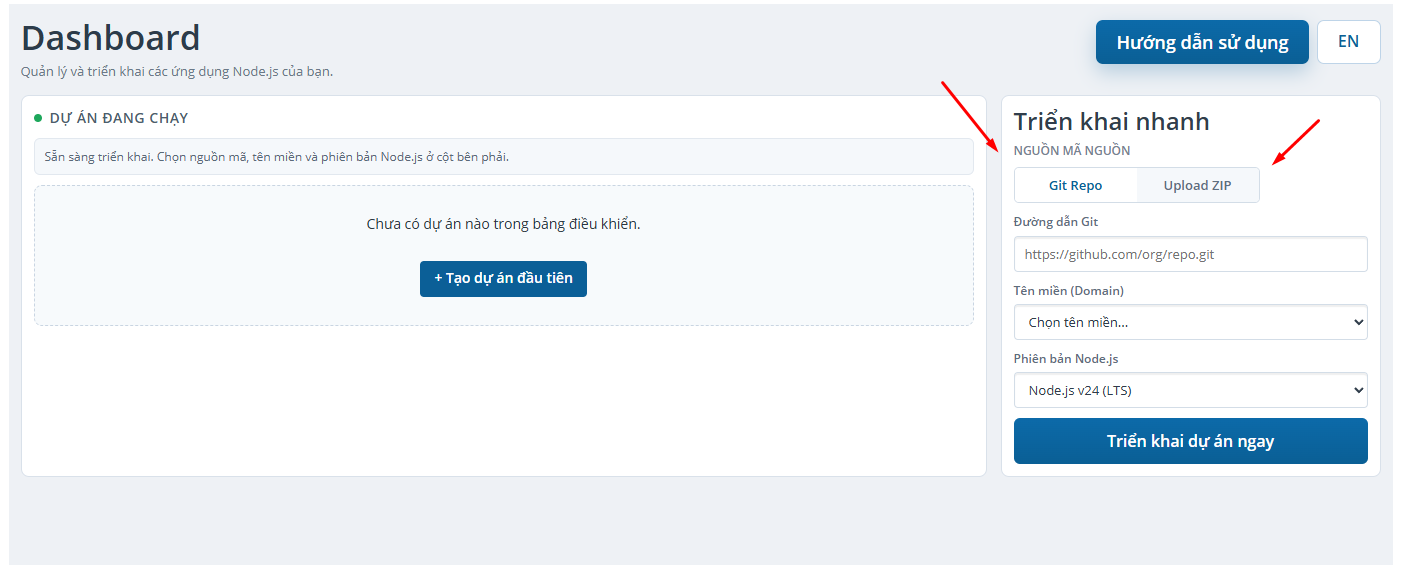Click the Triển khai nhanh panel heading
The height and width of the screenshot is (570, 1403).
[x=1111, y=122]
